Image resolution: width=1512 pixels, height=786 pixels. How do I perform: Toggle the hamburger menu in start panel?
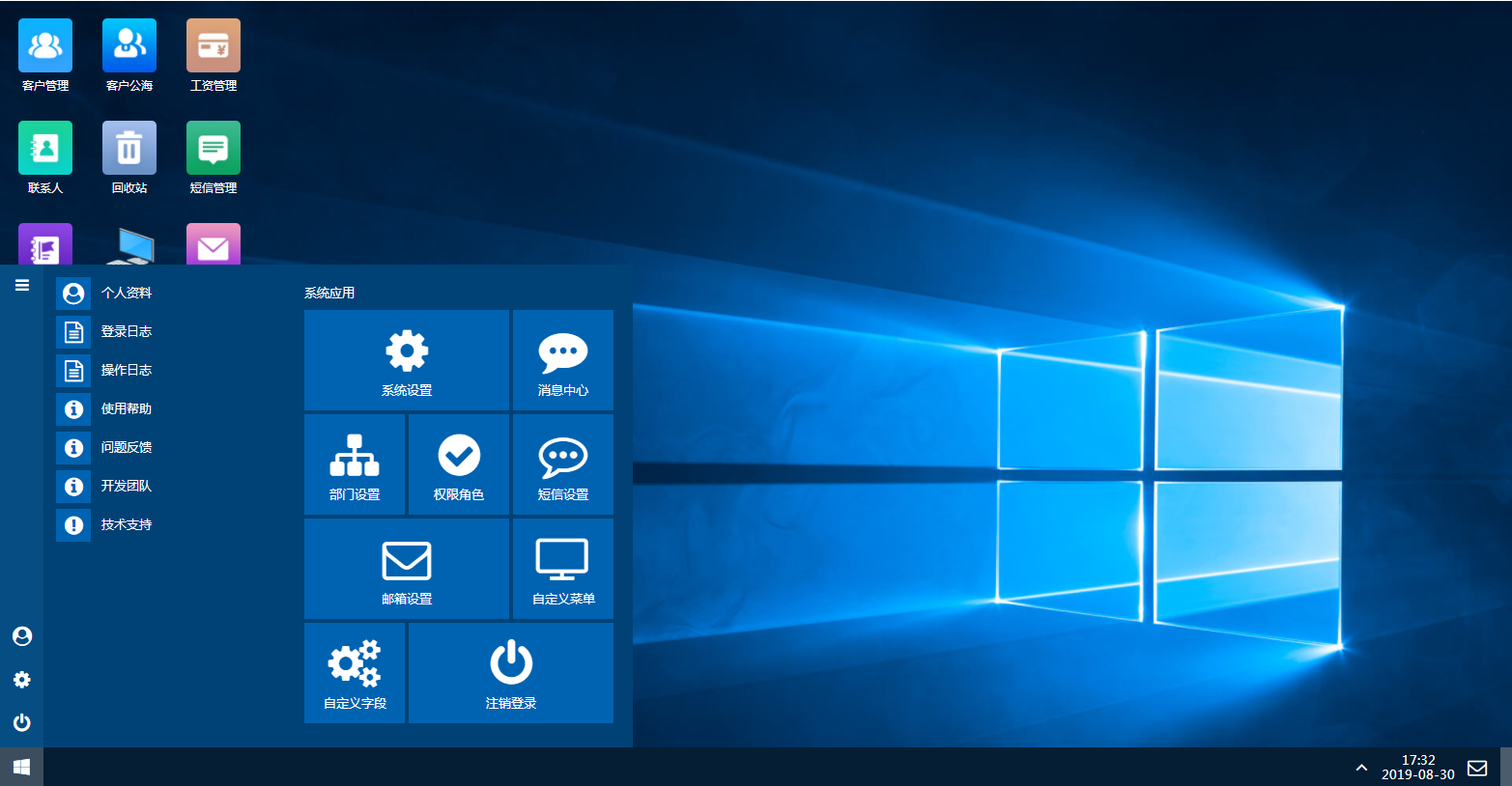click(x=22, y=285)
